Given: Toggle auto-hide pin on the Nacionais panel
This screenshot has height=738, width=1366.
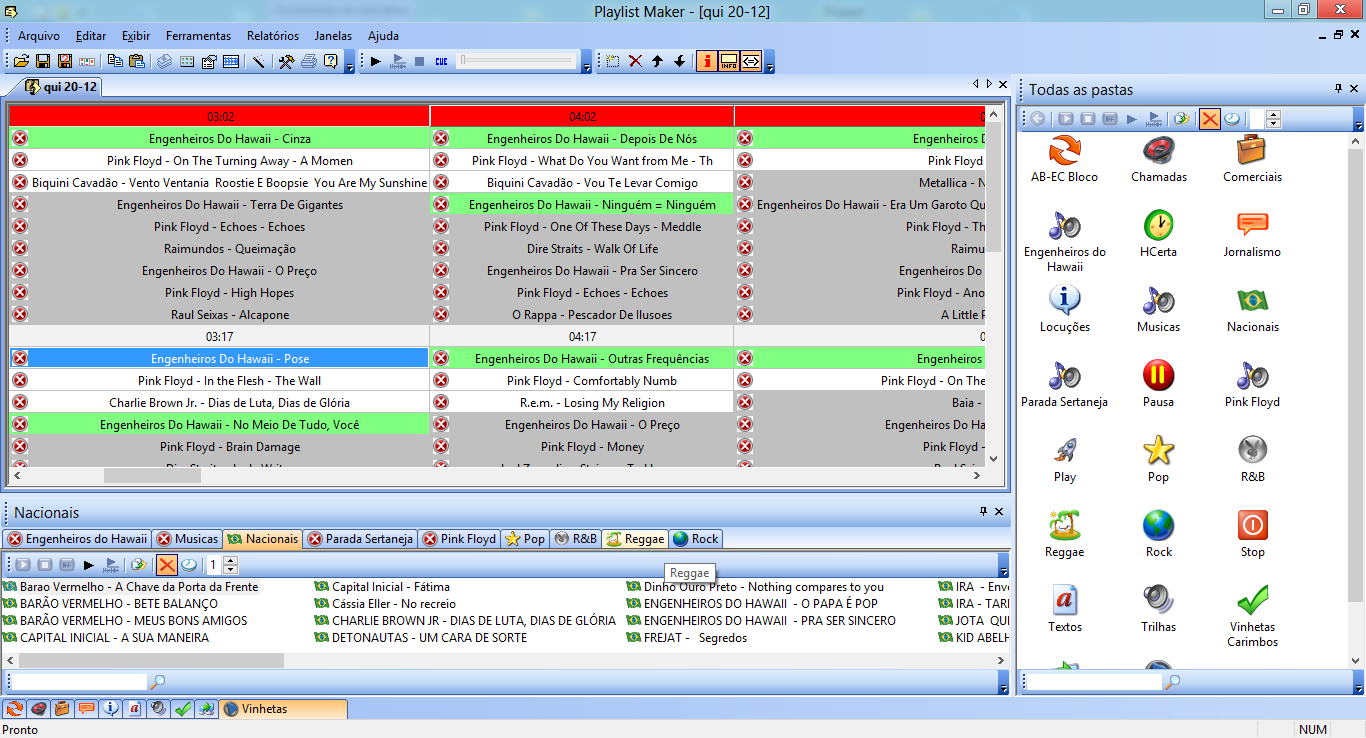Looking at the screenshot, I should coord(983,512).
